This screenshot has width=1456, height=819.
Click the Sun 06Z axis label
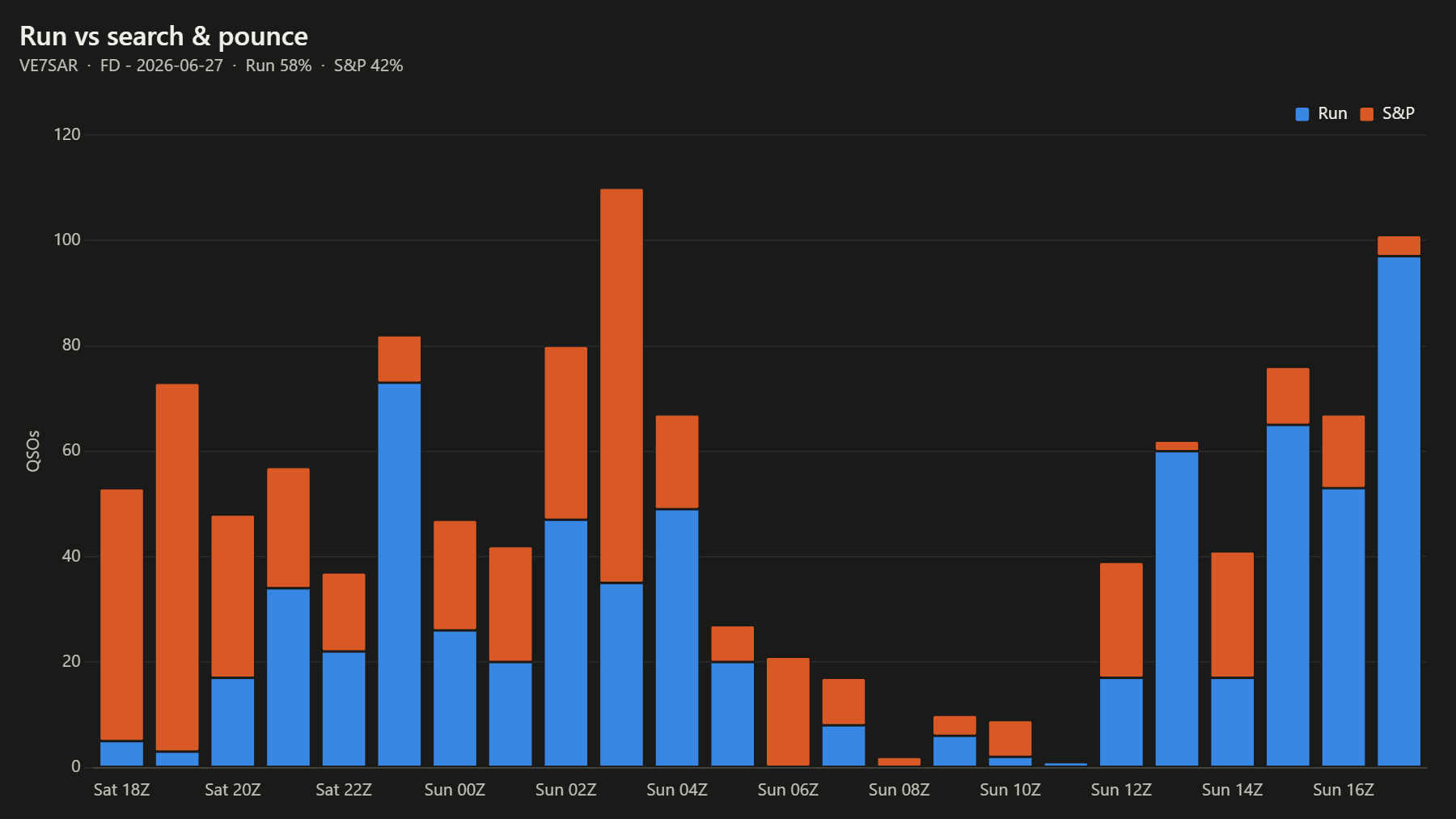(788, 790)
